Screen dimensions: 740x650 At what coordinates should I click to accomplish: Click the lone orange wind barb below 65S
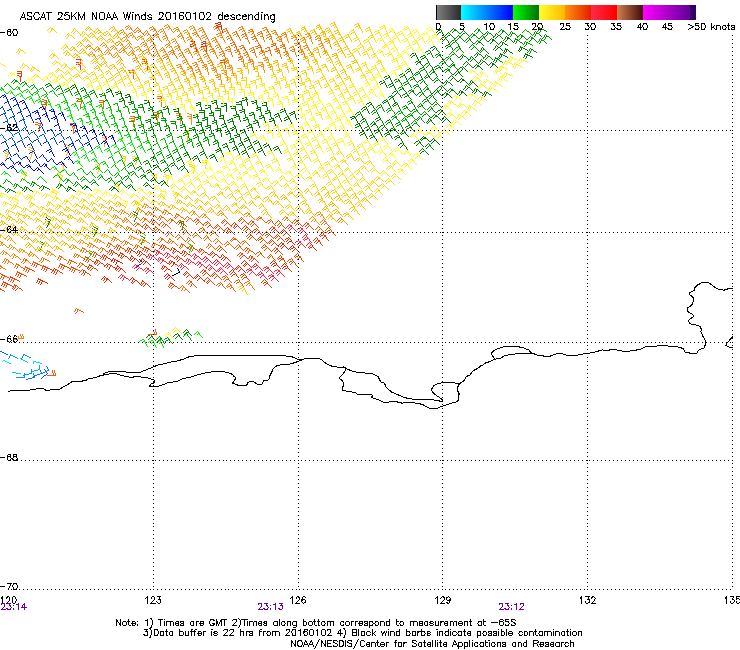pyautogui.click(x=79, y=311)
